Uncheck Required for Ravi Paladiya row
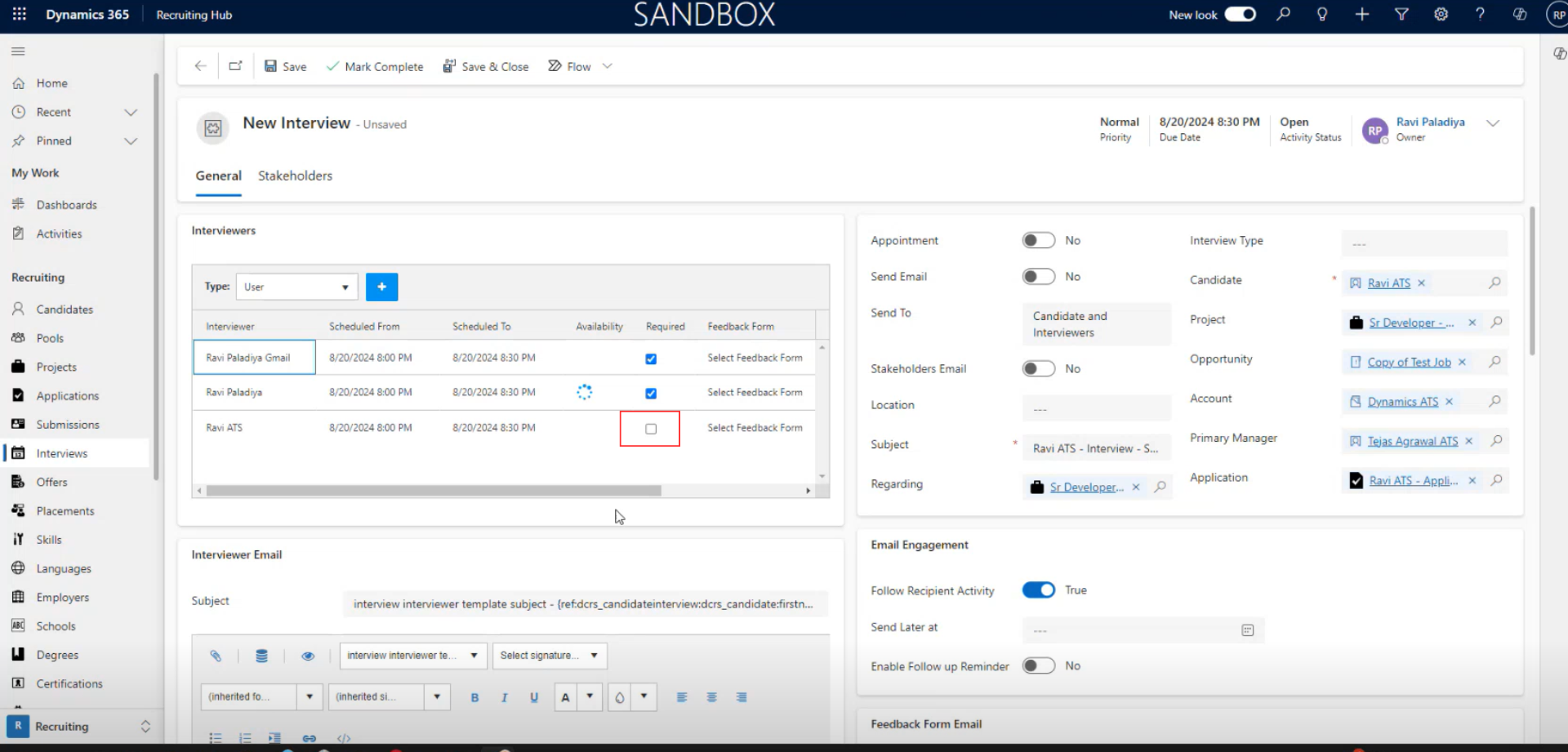 tap(651, 394)
